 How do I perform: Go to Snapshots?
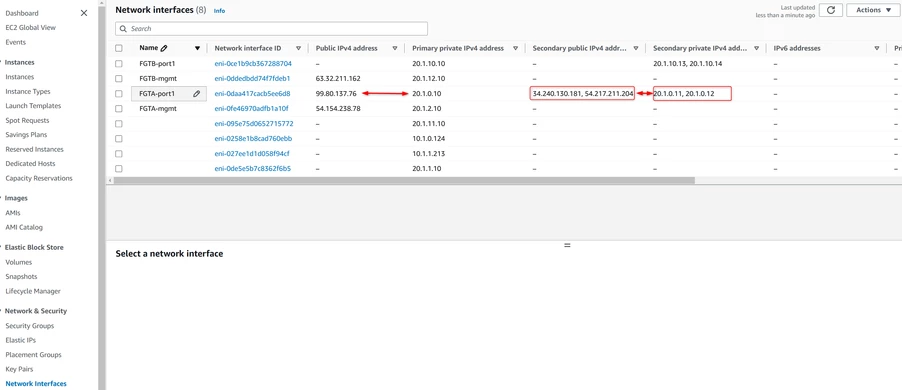(21, 277)
